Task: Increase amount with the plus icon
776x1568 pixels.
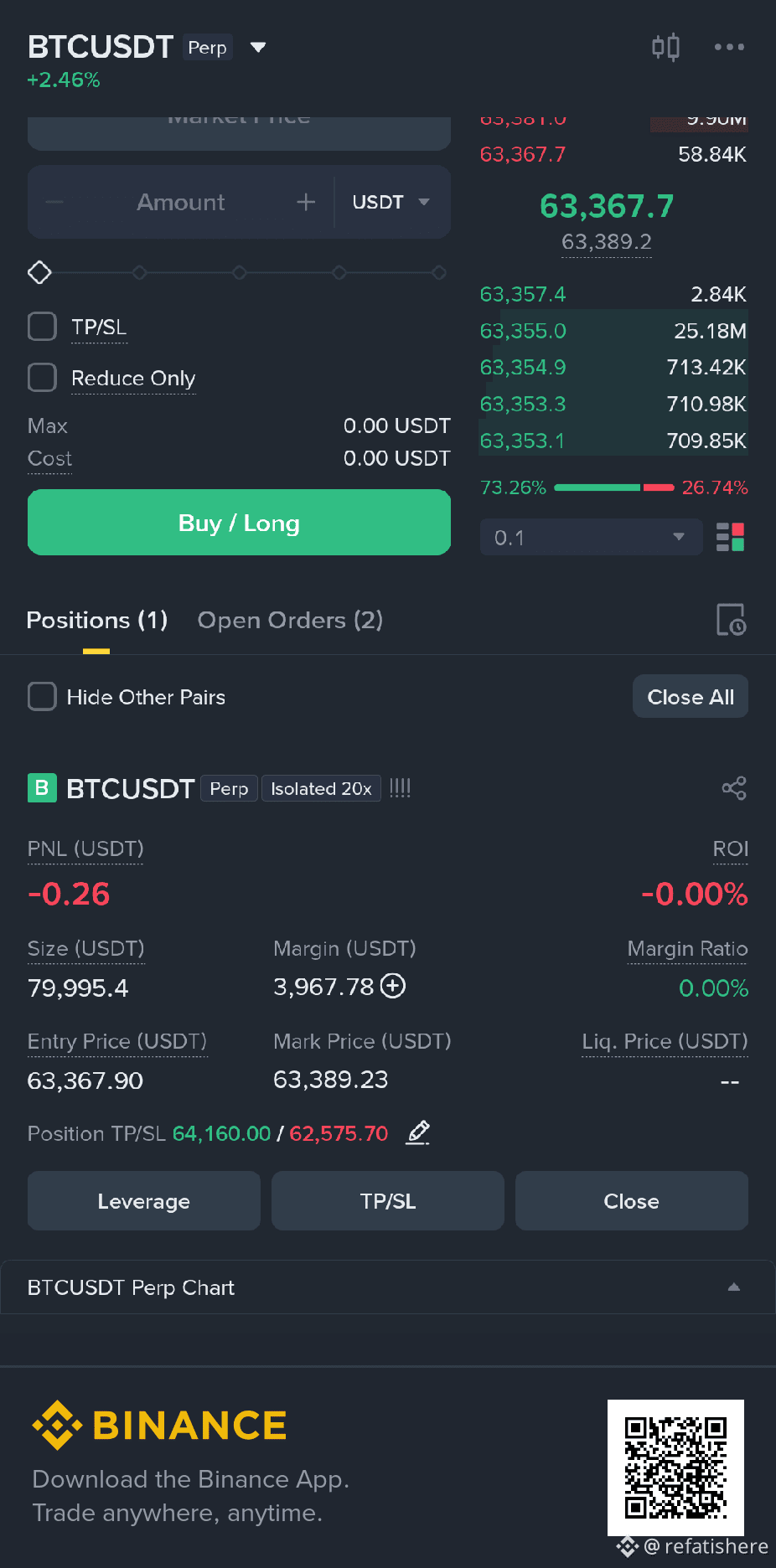Action: point(306,202)
